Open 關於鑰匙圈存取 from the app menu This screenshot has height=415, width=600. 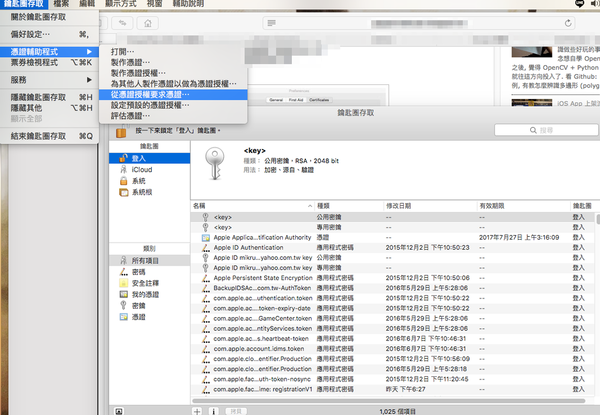coord(49,17)
